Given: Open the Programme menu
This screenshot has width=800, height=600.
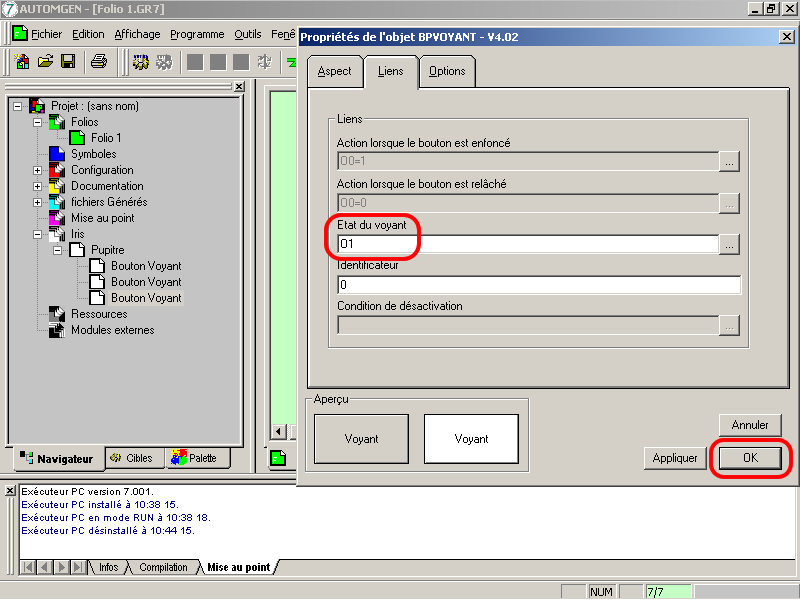Looking at the screenshot, I should pyautogui.click(x=197, y=34).
